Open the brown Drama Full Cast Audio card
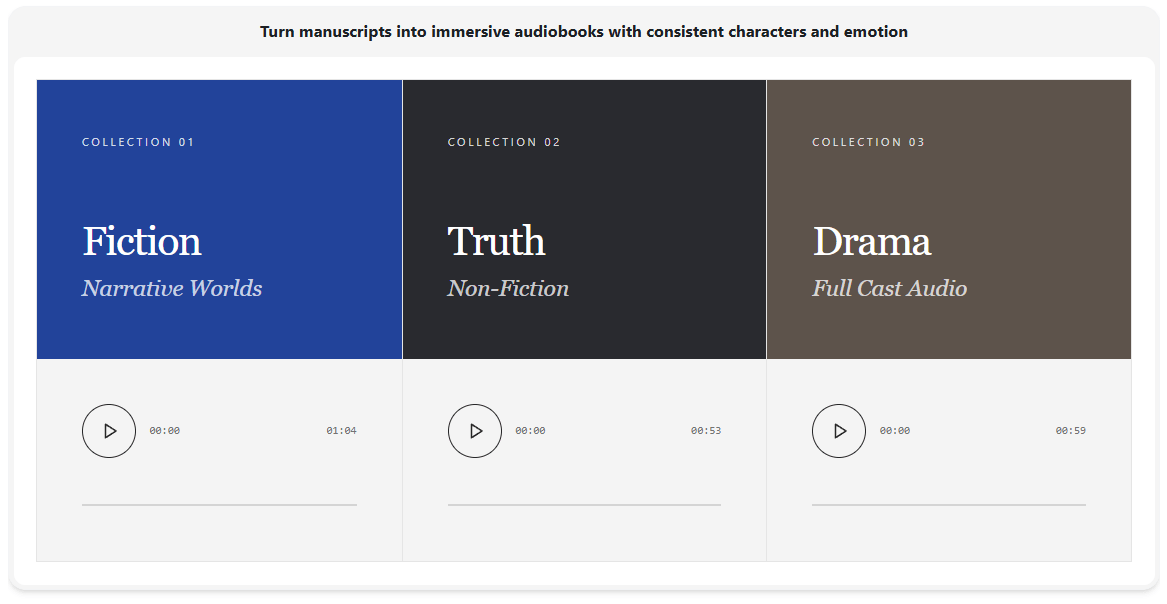Screen dimensions: 1167x604 click(x=949, y=219)
